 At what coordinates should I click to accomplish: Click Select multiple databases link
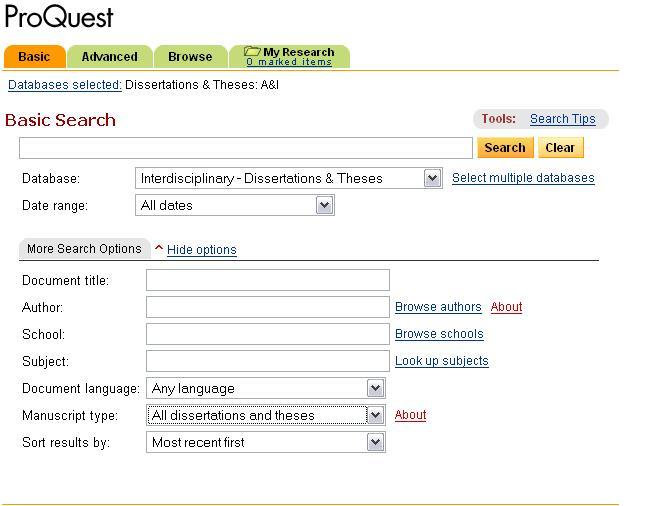tap(523, 178)
